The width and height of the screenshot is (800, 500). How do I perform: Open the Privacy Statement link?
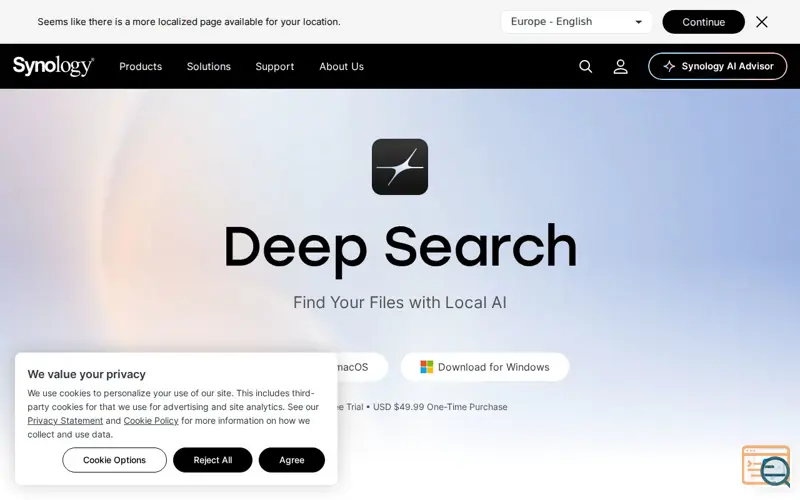click(65, 421)
